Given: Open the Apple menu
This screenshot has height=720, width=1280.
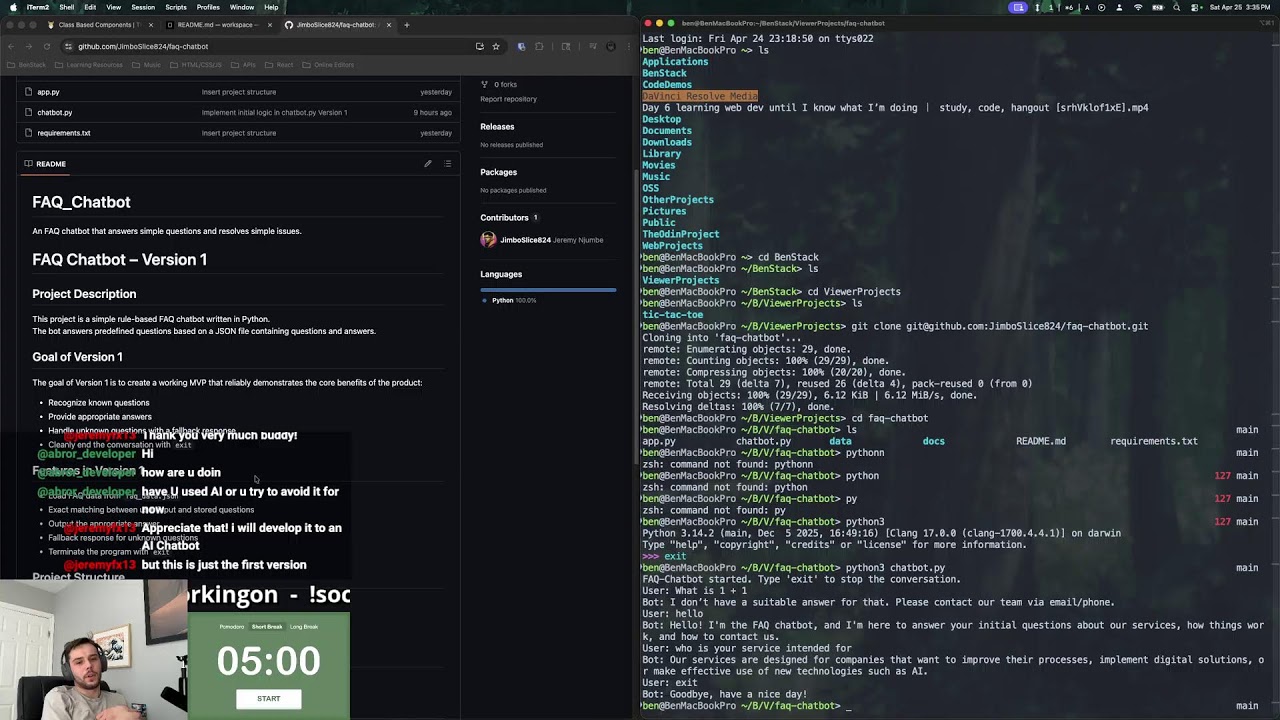Looking at the screenshot, I should (13, 7).
